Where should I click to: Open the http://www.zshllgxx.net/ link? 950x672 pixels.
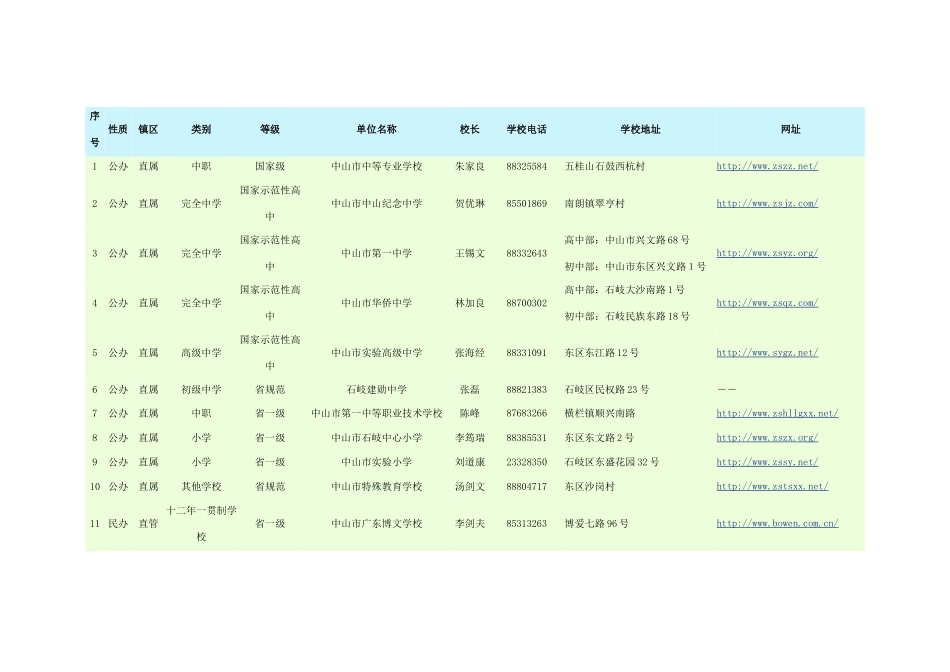click(x=777, y=413)
